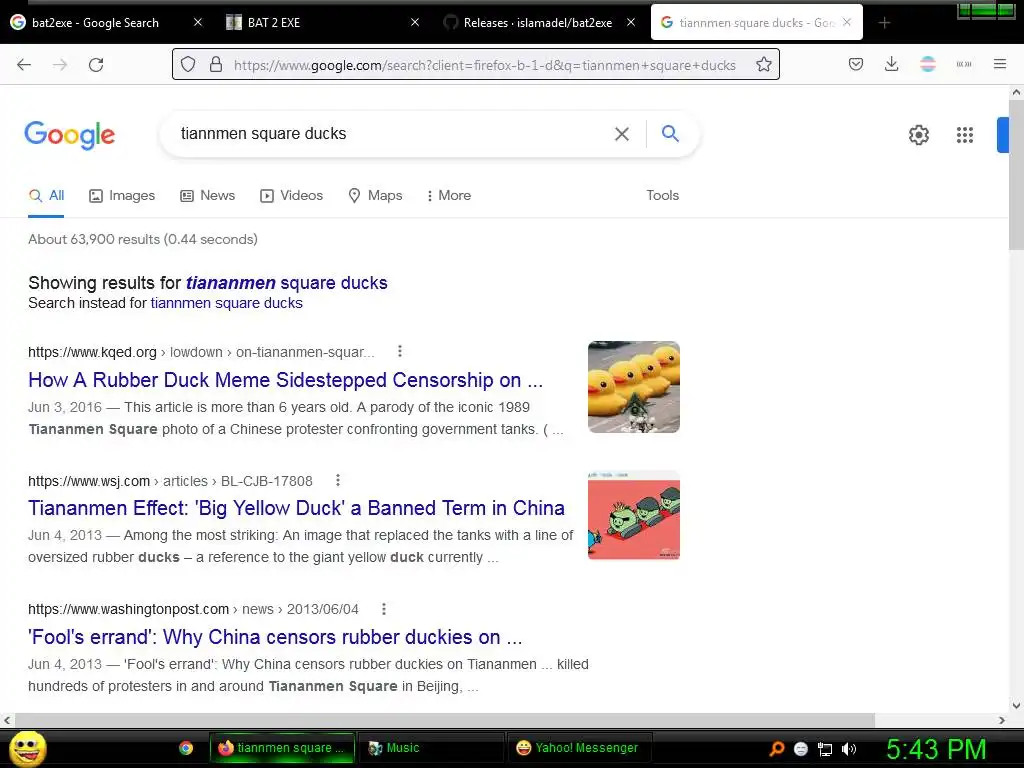Select the All results tab

coord(46,195)
